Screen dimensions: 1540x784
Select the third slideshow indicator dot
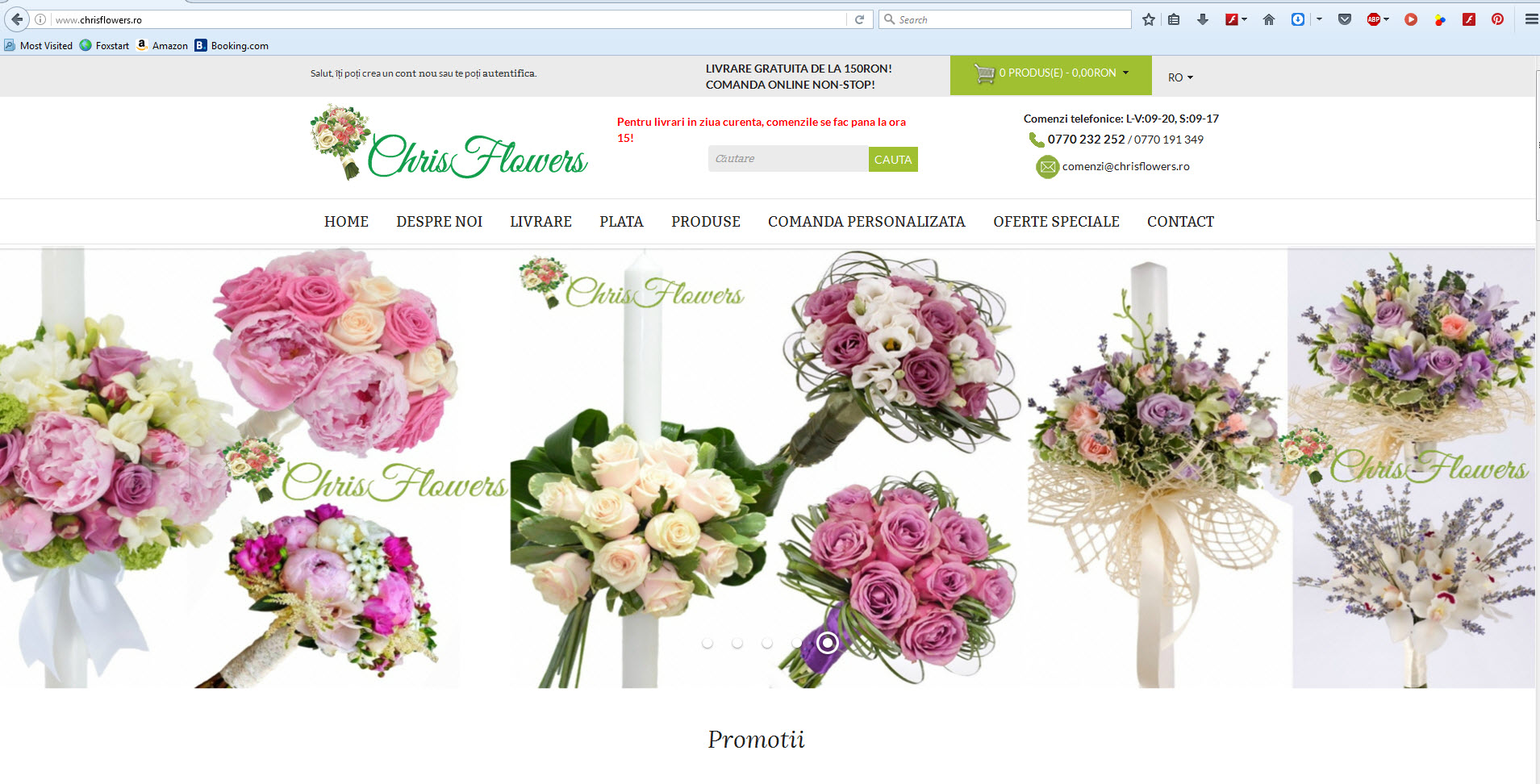click(767, 643)
